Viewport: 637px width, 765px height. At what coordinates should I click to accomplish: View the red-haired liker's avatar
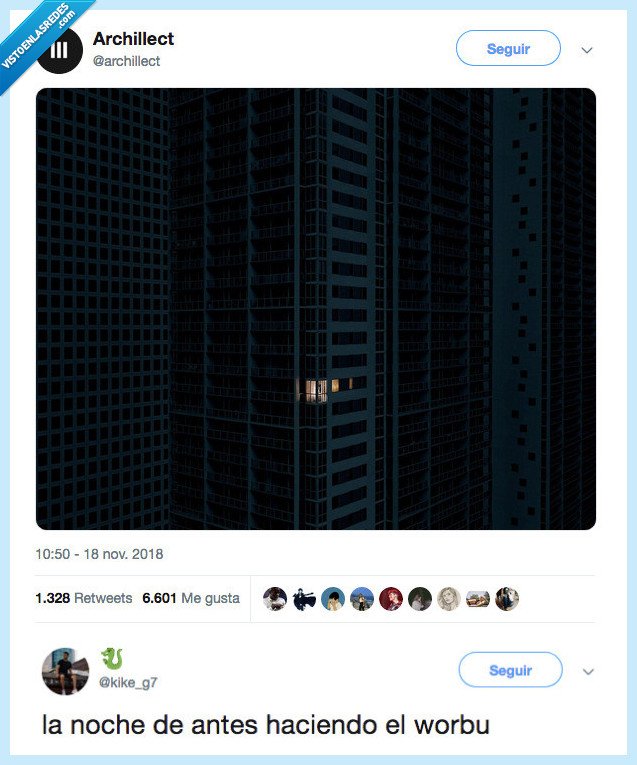[x=391, y=599]
